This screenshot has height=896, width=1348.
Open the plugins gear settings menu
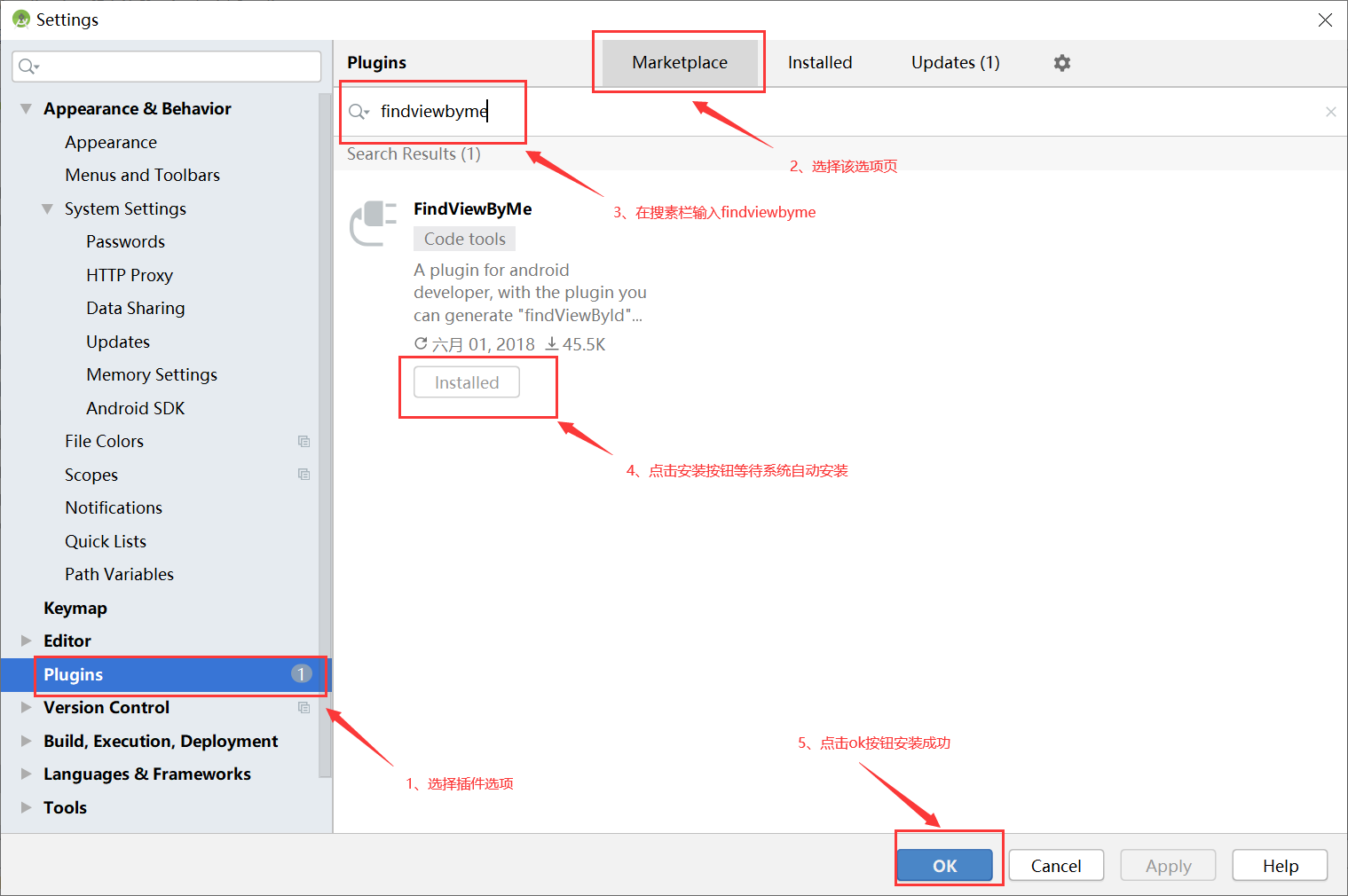point(1061,63)
